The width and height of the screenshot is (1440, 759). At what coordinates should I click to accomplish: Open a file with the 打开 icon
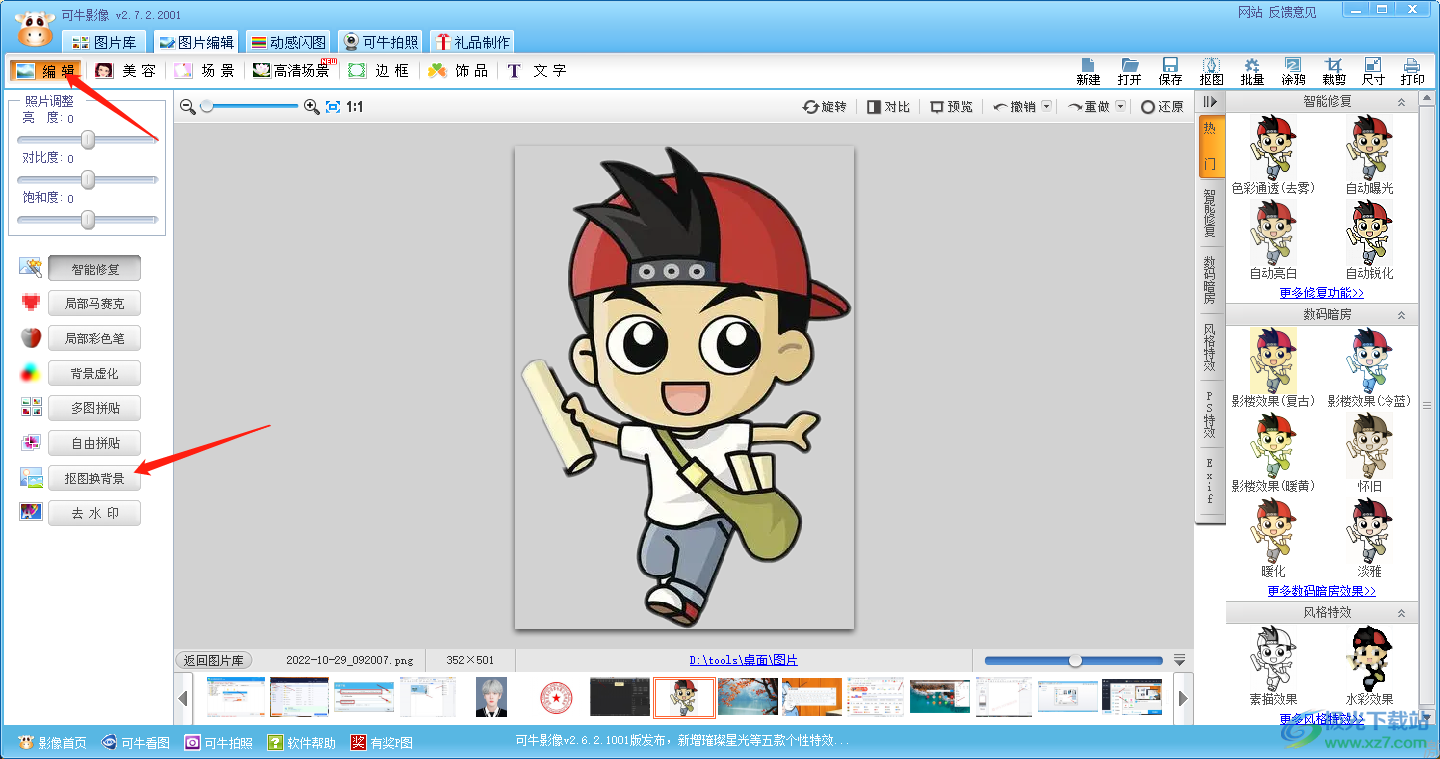click(x=1130, y=71)
